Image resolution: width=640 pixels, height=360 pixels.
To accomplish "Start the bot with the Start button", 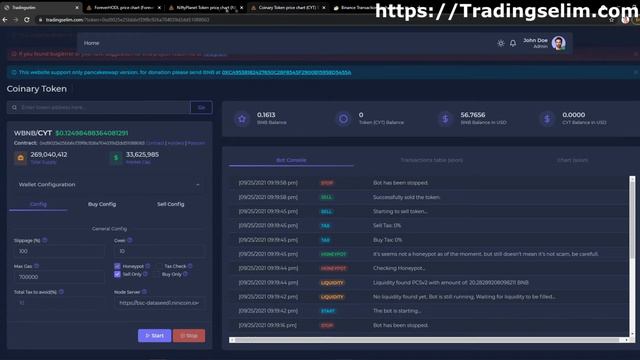I will pos(154,336).
